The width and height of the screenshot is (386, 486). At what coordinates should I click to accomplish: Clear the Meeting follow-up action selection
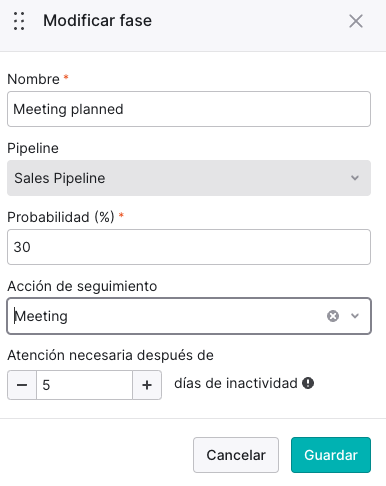click(x=333, y=316)
